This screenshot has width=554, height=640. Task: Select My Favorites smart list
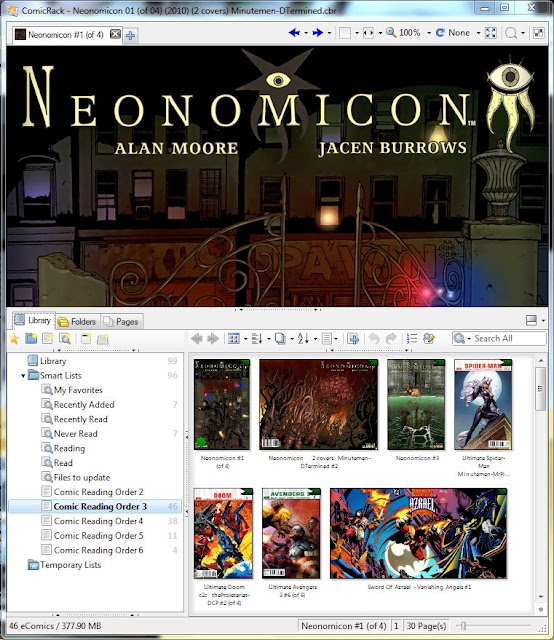click(78, 390)
